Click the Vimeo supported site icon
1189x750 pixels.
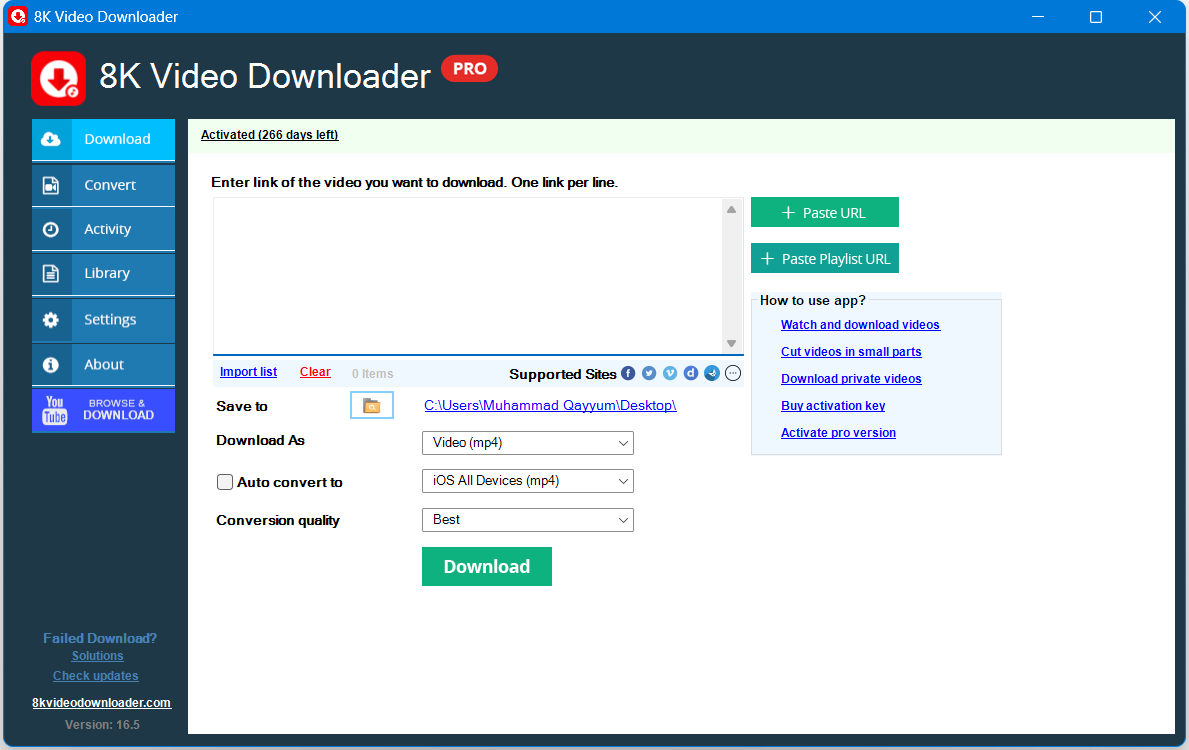(x=670, y=373)
